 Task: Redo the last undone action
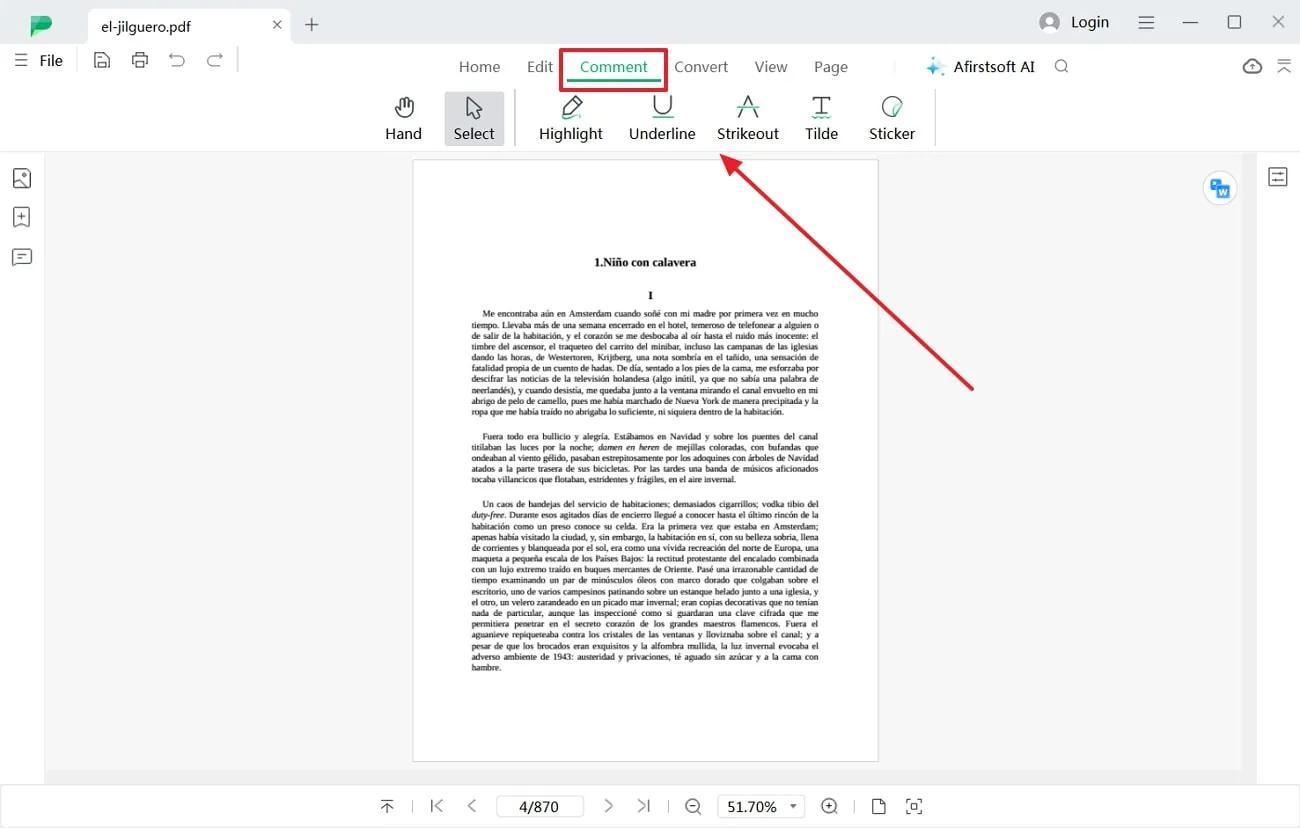click(215, 60)
